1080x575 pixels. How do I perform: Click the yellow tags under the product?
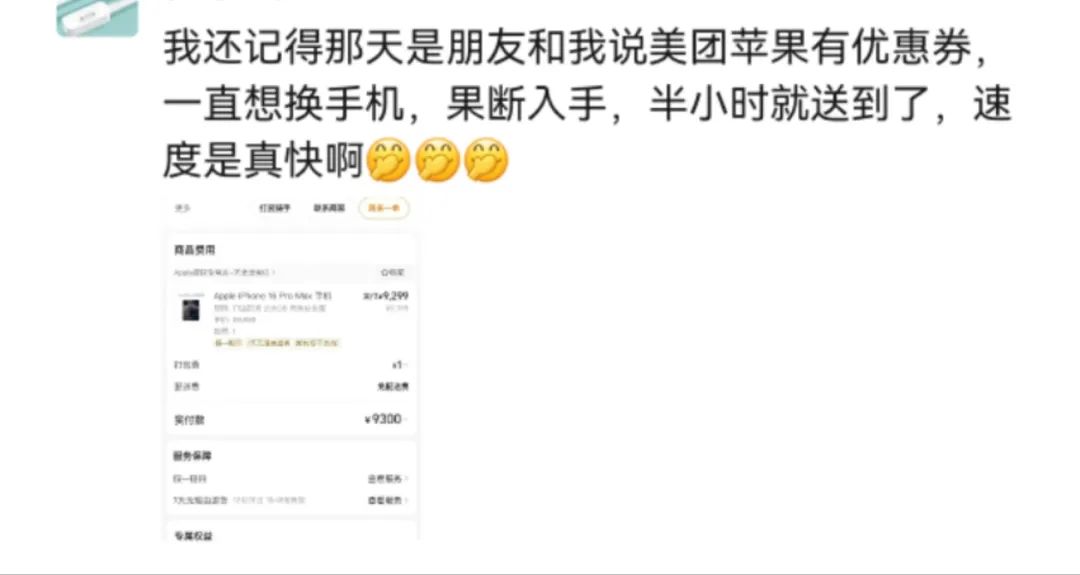(x=277, y=342)
